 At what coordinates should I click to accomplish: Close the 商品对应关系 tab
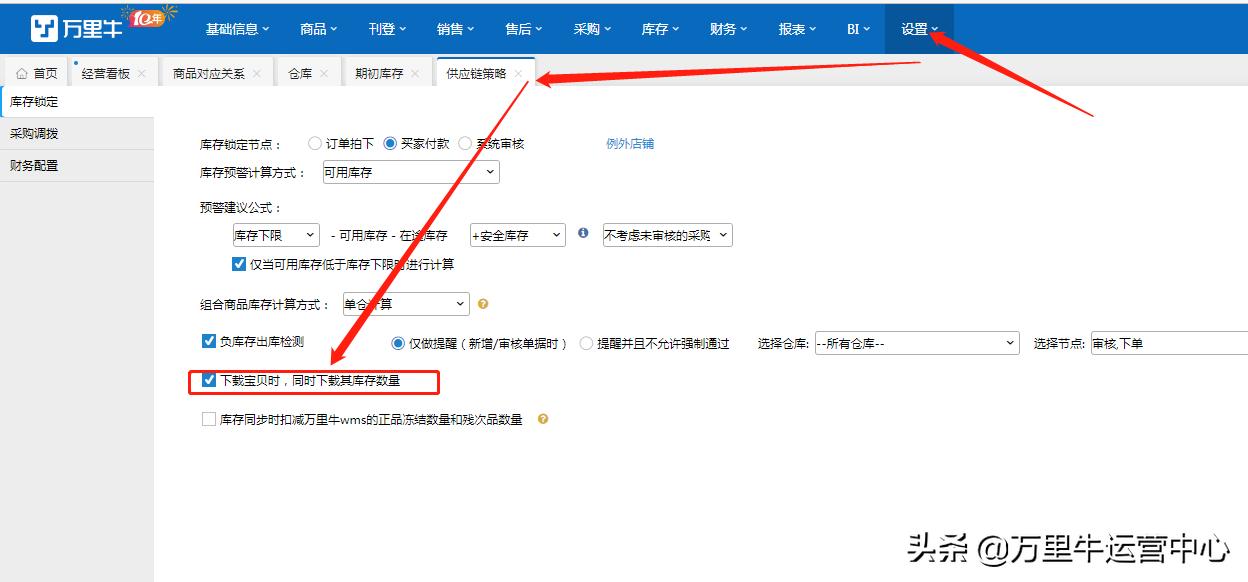[257, 71]
